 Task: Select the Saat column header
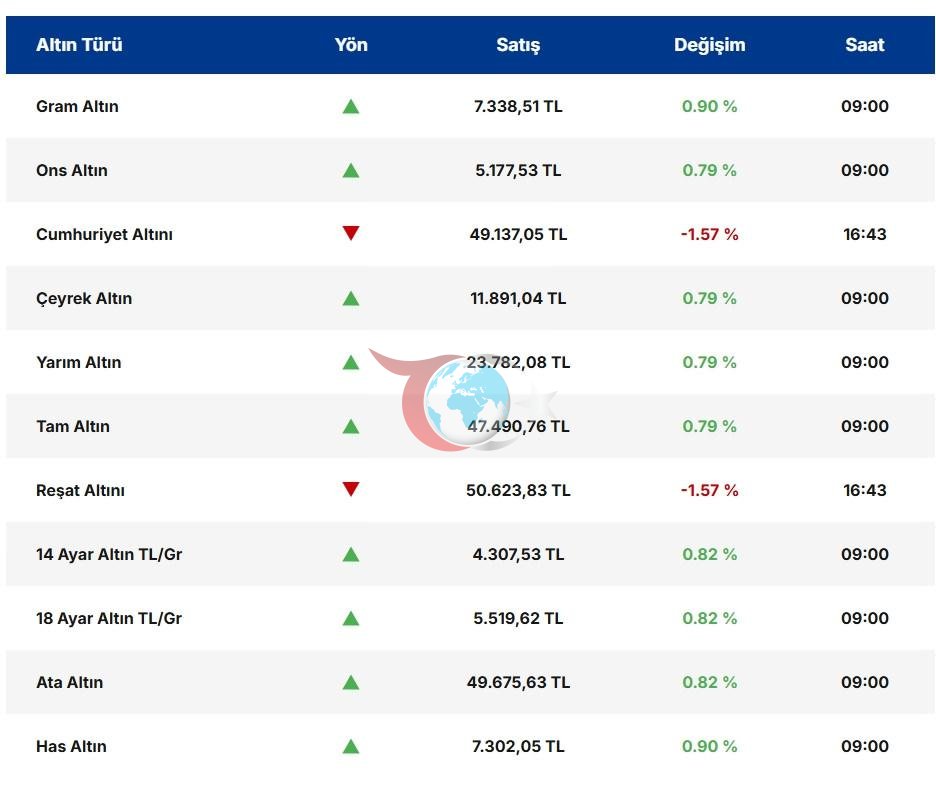tap(865, 45)
